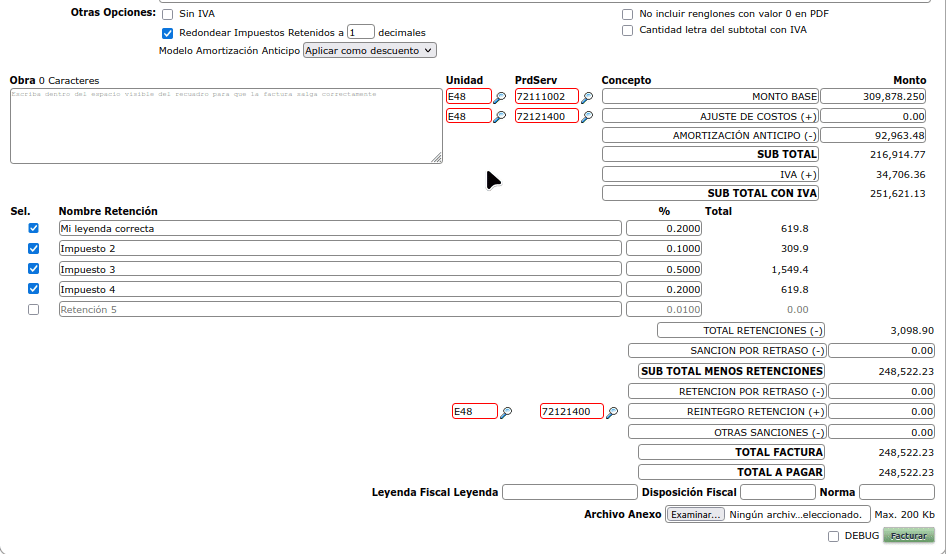Click the Impuesto 2 name field
This screenshot has width=946, height=554.
pos(340,249)
